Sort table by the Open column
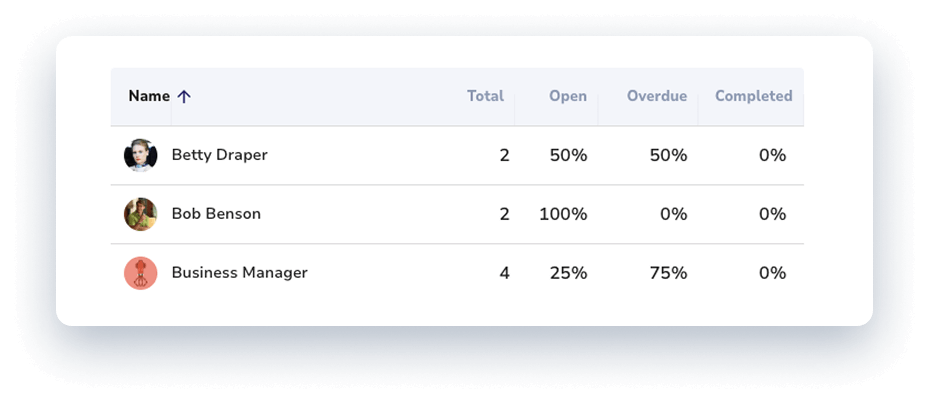 coord(567,97)
